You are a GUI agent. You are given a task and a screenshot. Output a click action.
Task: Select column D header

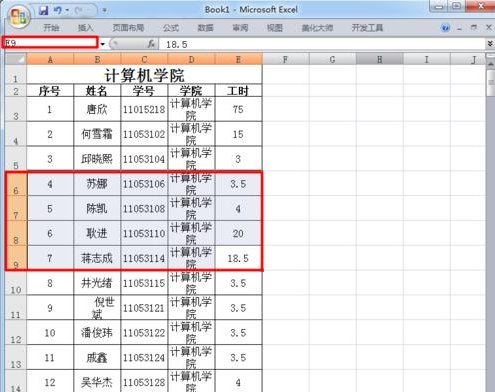point(191,59)
